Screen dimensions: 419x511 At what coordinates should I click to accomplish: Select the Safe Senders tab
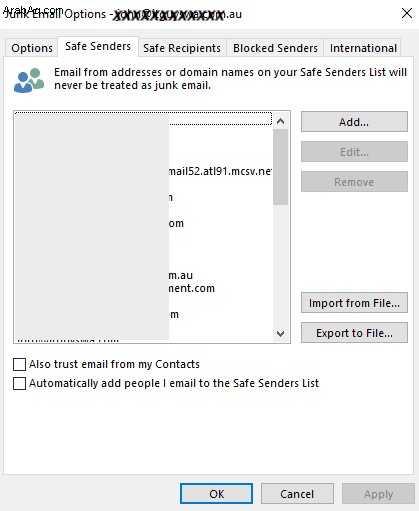(x=98, y=46)
